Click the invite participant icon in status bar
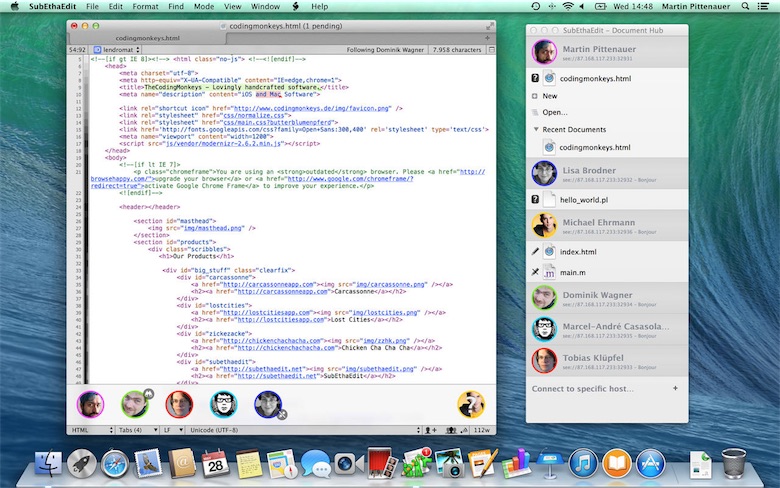The width and height of the screenshot is (780, 488). [x=430, y=430]
